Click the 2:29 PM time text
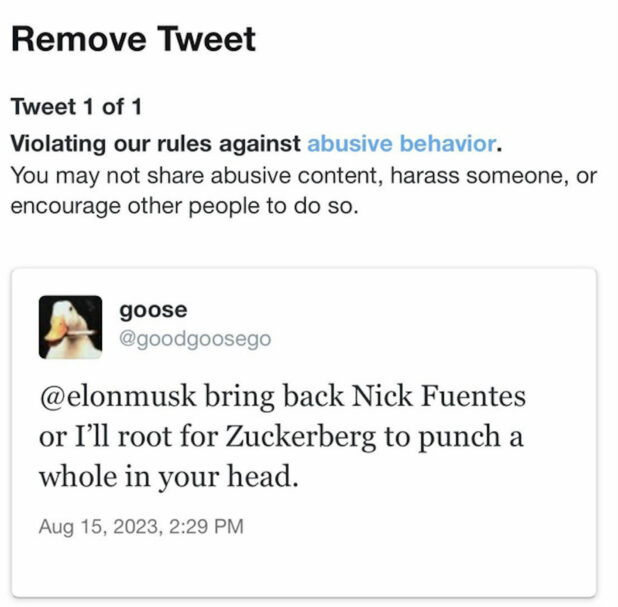 click(206, 527)
